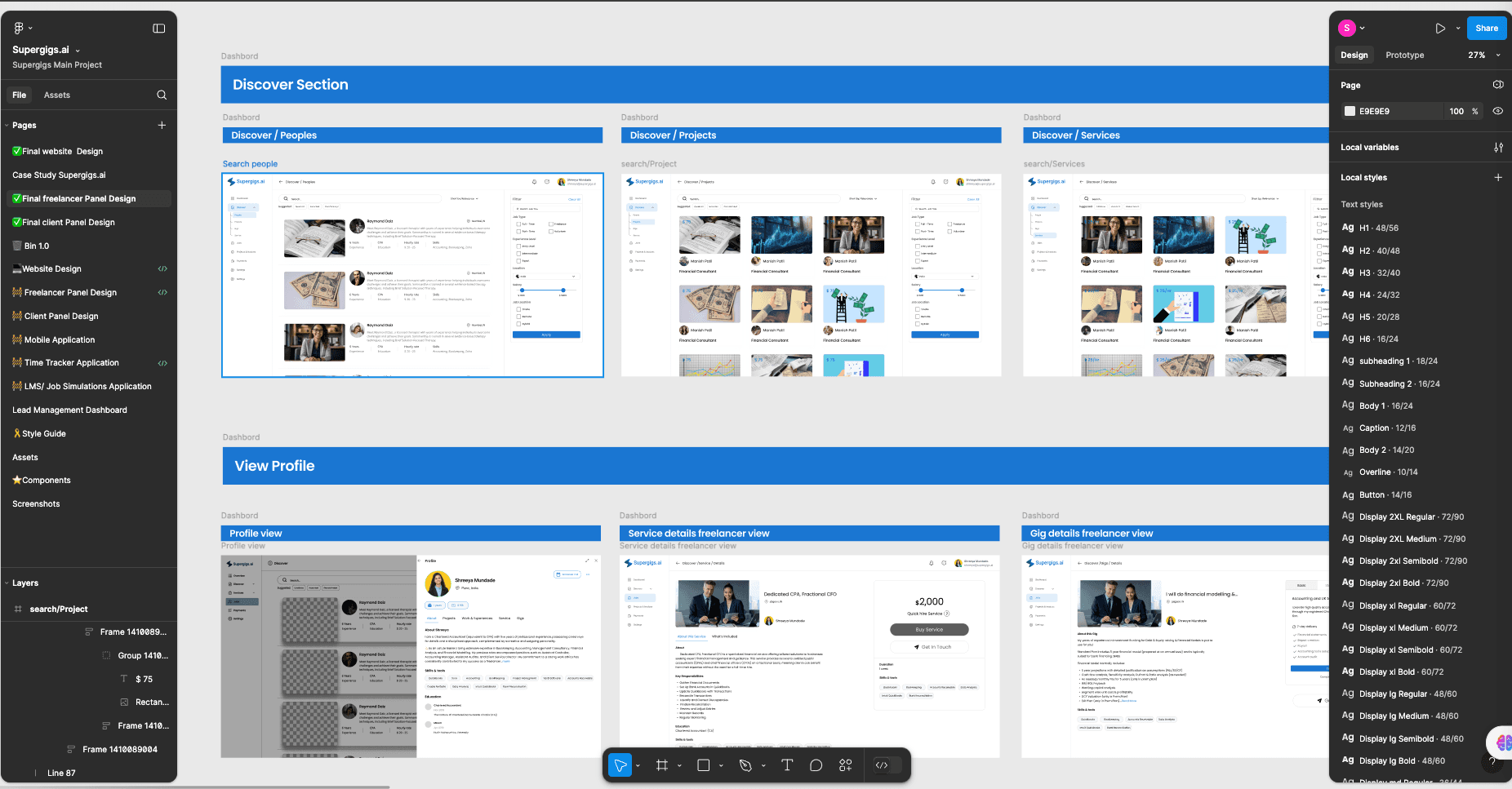Select the Search people frame thumbnail
This screenshot has height=789, width=1512.
[x=412, y=275]
